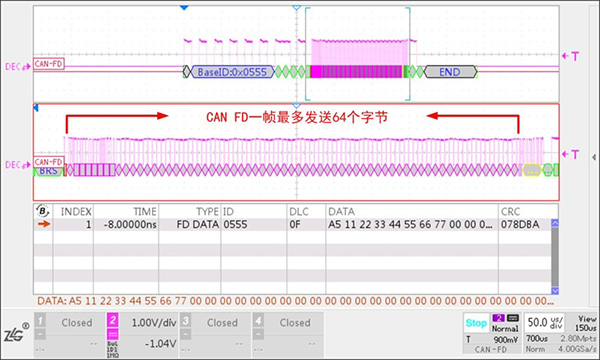
Task: Select the CRC column header
Action: click(510, 212)
